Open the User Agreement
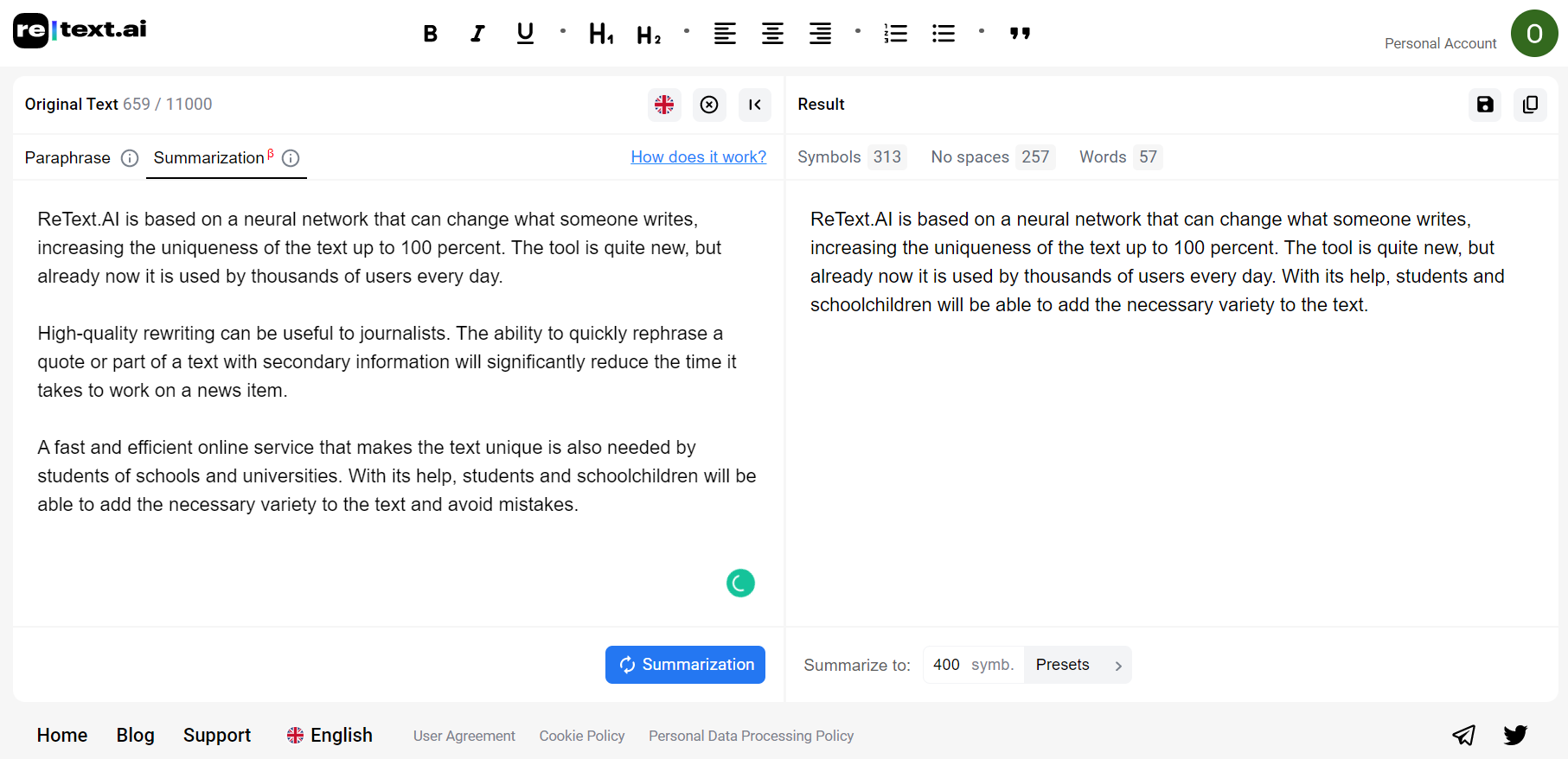Screen dimensions: 1568x759 click(464, 736)
